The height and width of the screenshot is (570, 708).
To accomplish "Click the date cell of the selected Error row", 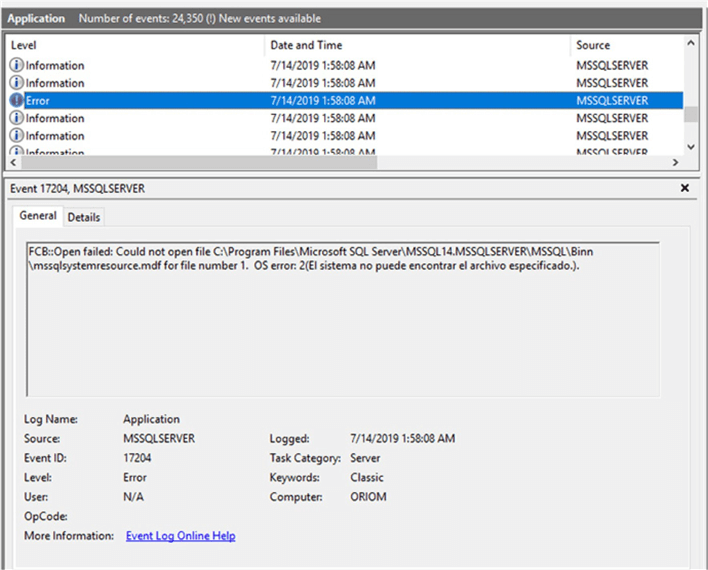I will tap(323, 100).
